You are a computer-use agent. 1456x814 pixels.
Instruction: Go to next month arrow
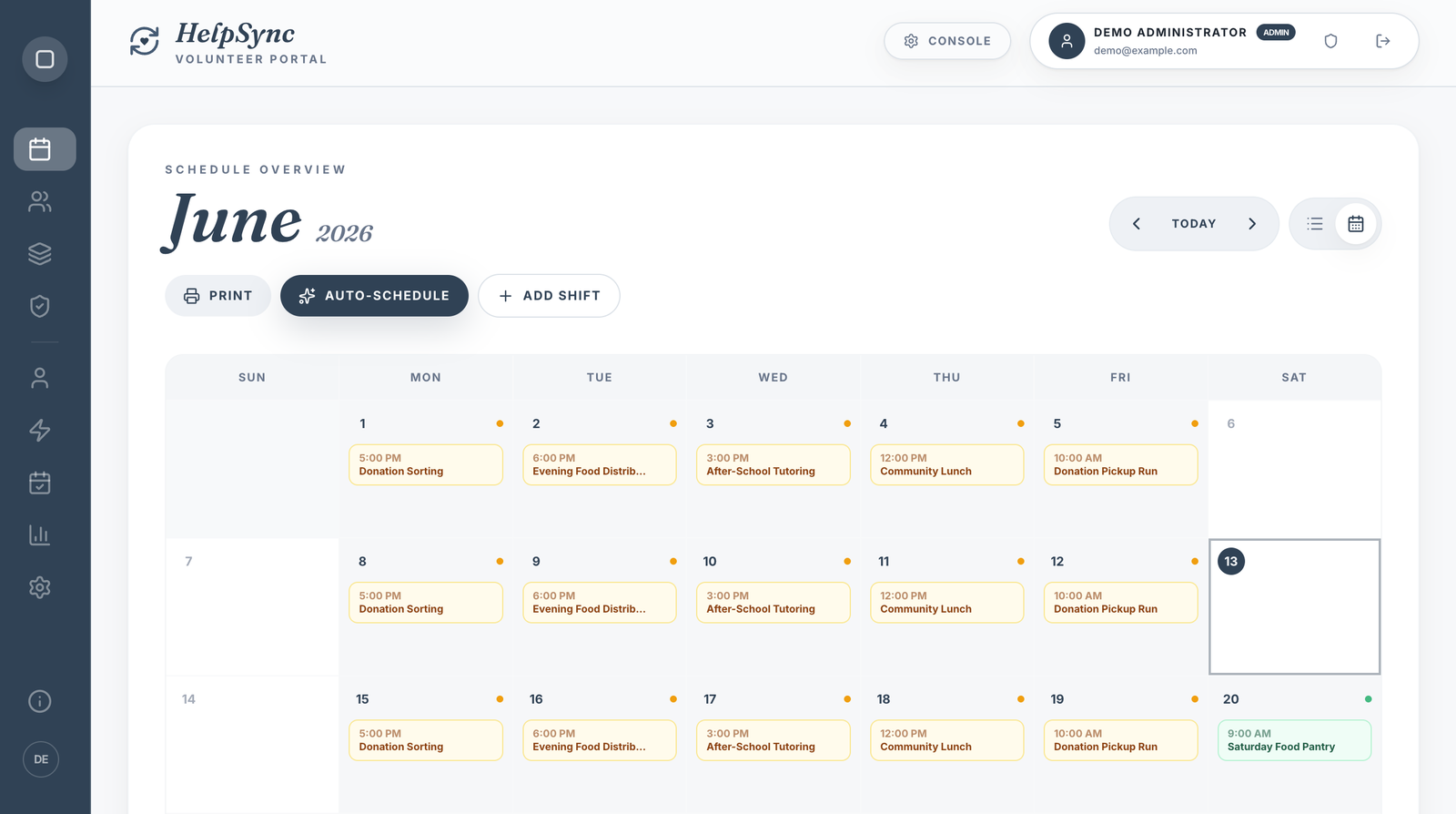[1252, 224]
